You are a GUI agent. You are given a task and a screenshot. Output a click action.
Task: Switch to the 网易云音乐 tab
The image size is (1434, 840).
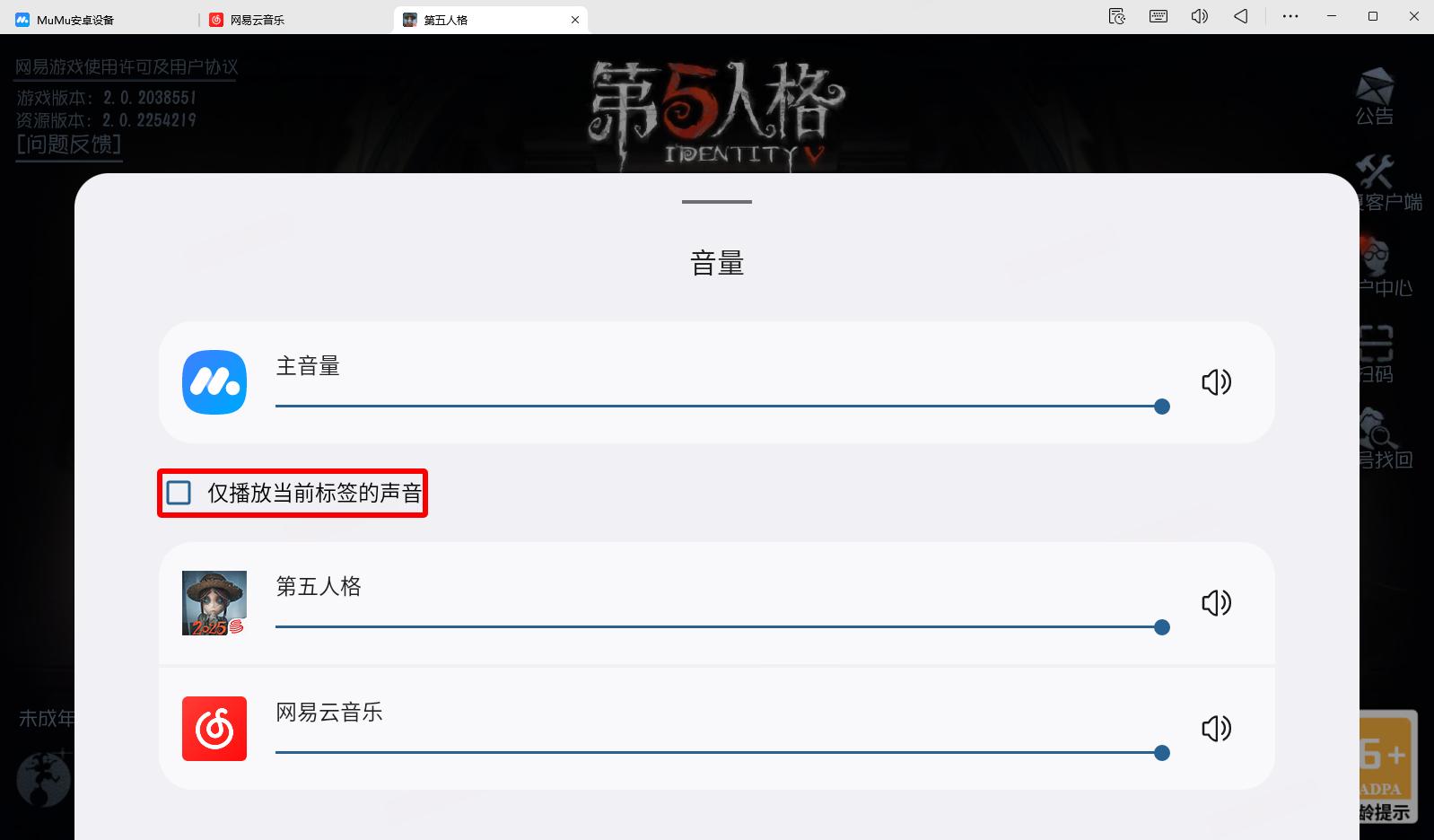(x=296, y=20)
